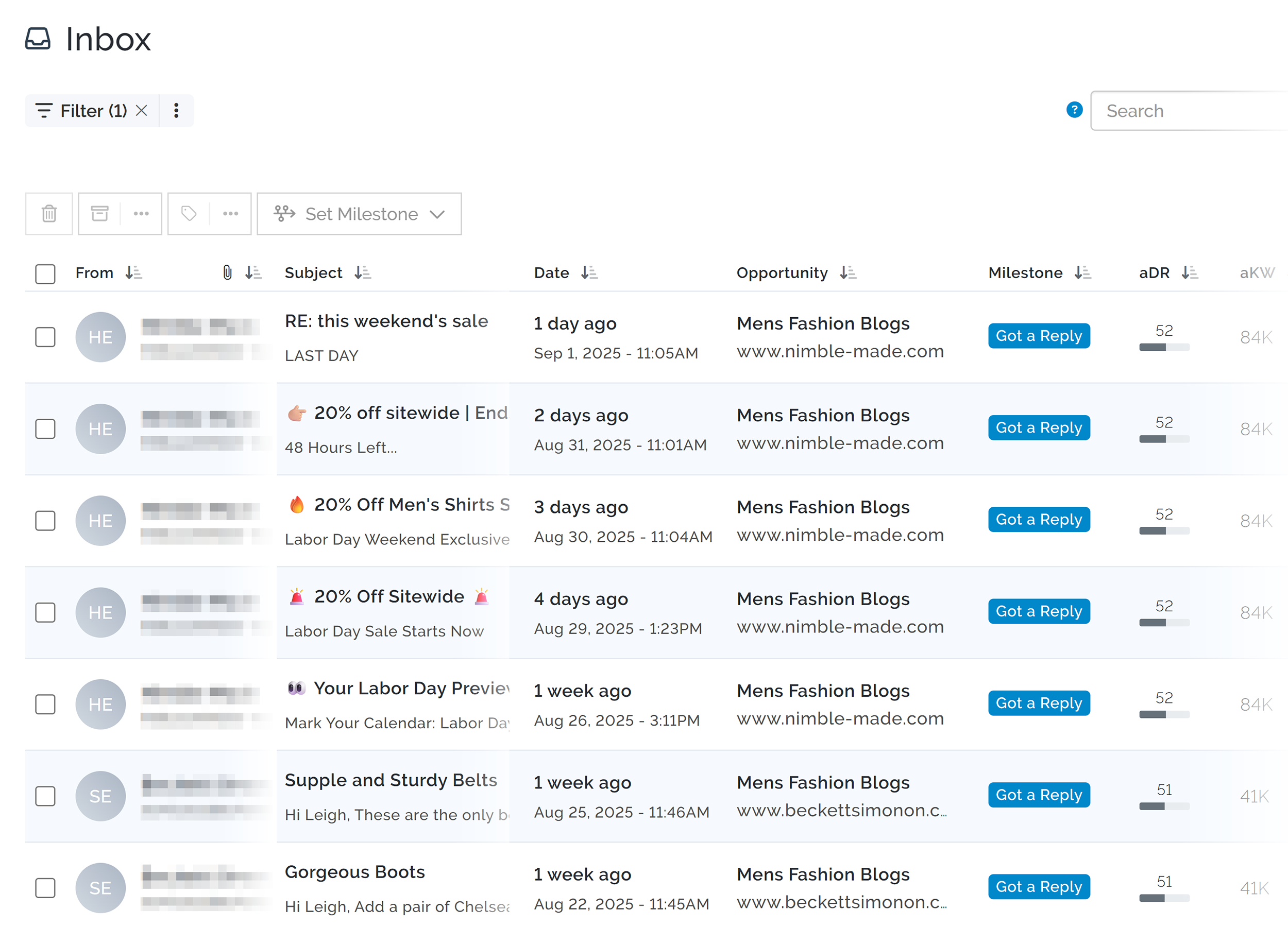Click HE avatar on 'RE: this weekend's sale' row

[100, 337]
